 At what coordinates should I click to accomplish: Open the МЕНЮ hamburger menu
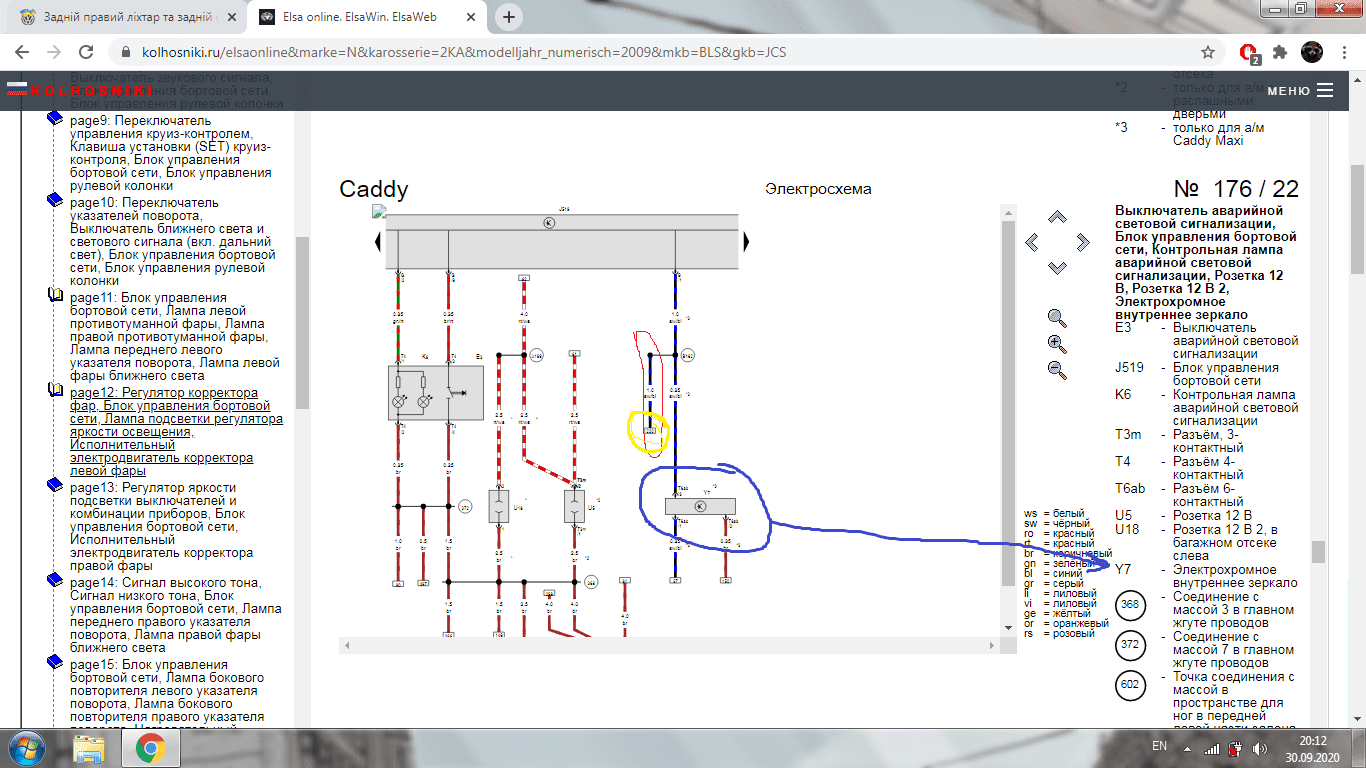pyautogui.click(x=1300, y=90)
